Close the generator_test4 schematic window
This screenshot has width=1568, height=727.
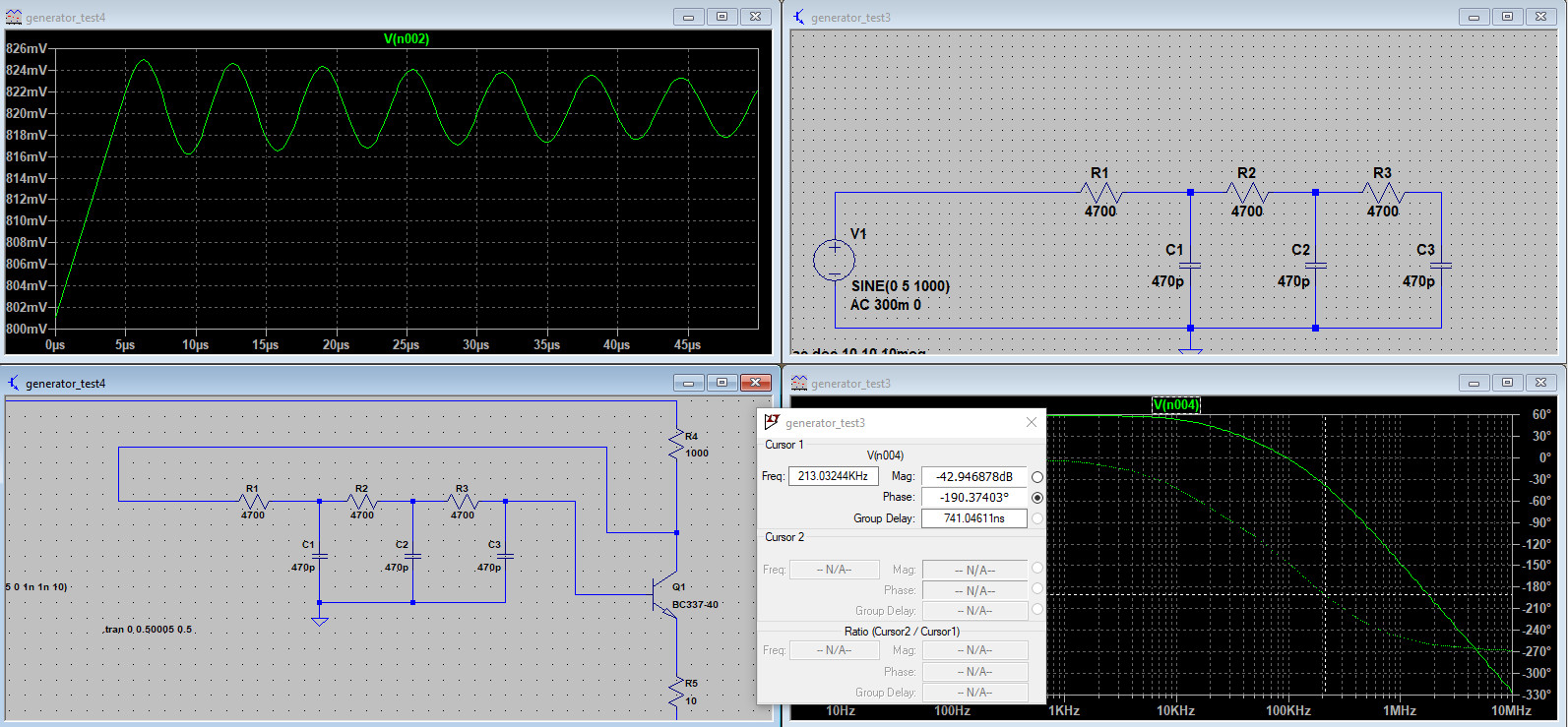click(755, 383)
